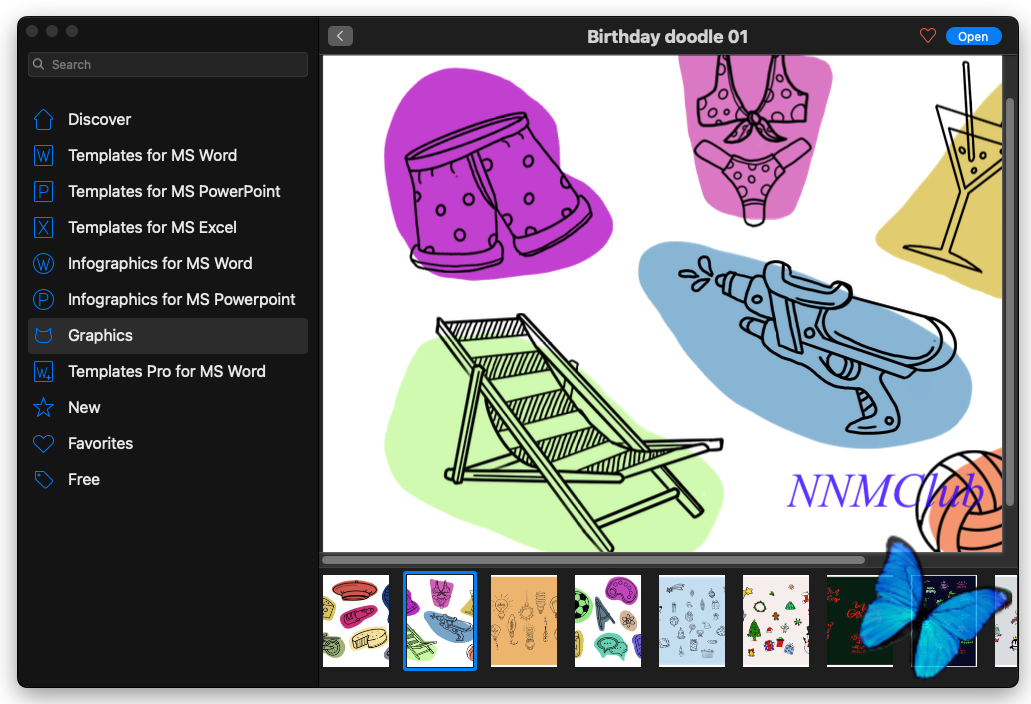Click the star icon beside New

tap(43, 408)
